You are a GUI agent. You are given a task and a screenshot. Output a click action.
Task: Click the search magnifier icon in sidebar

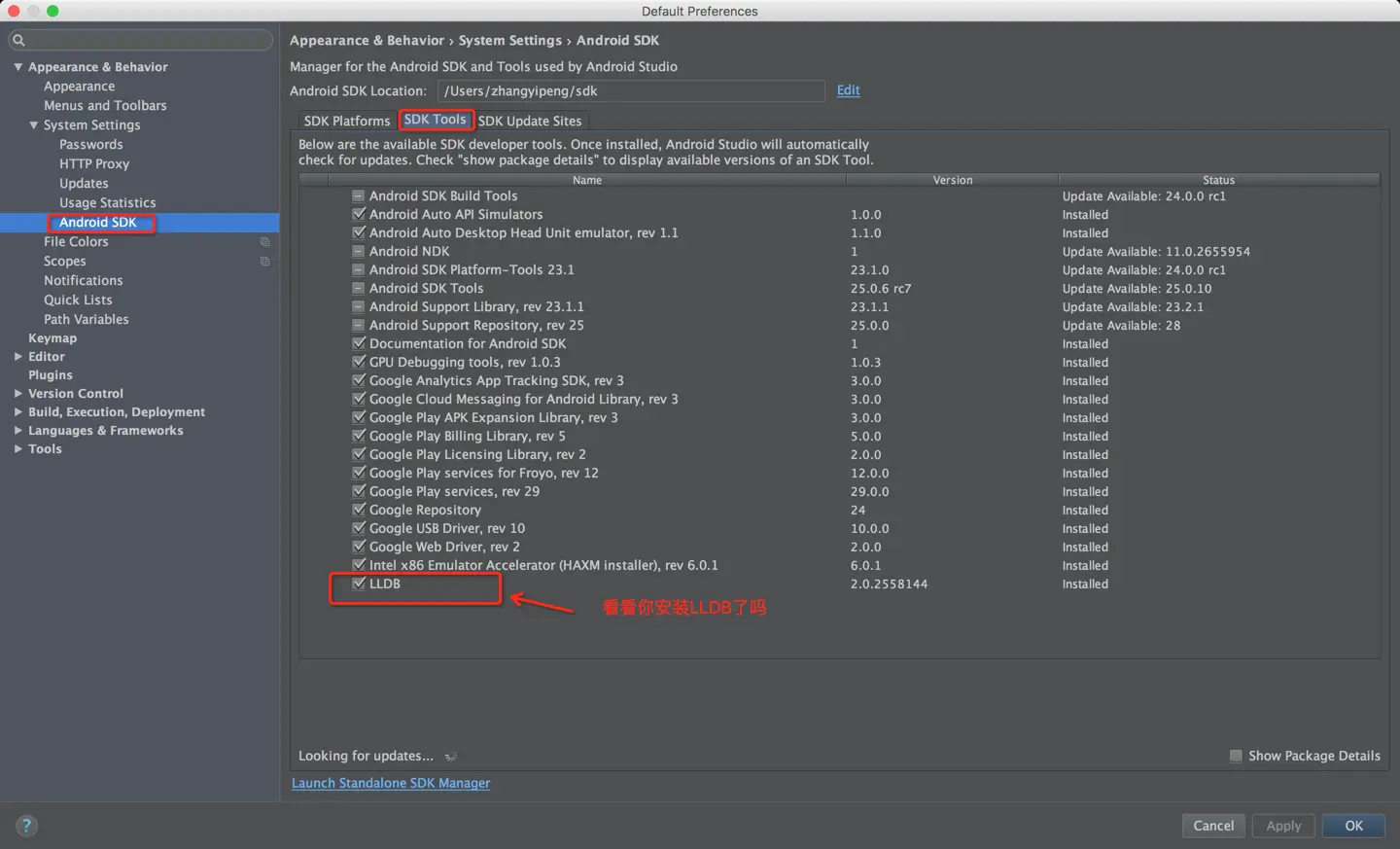[18, 40]
